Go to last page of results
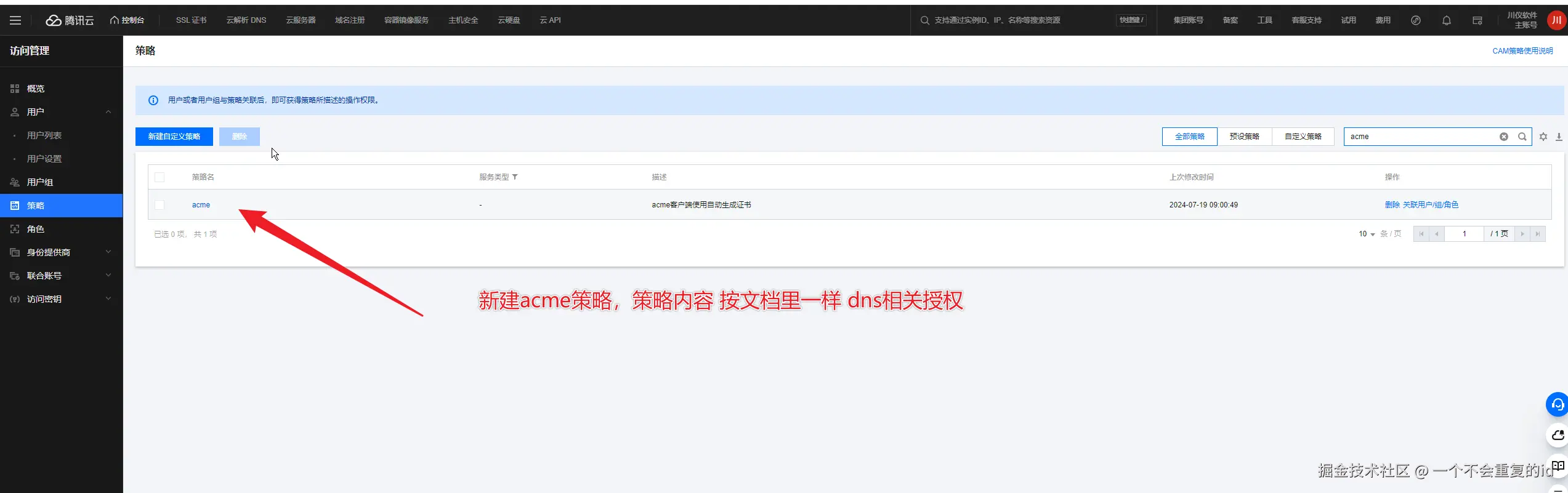Viewport: 1568px width, 493px height. [1538, 234]
